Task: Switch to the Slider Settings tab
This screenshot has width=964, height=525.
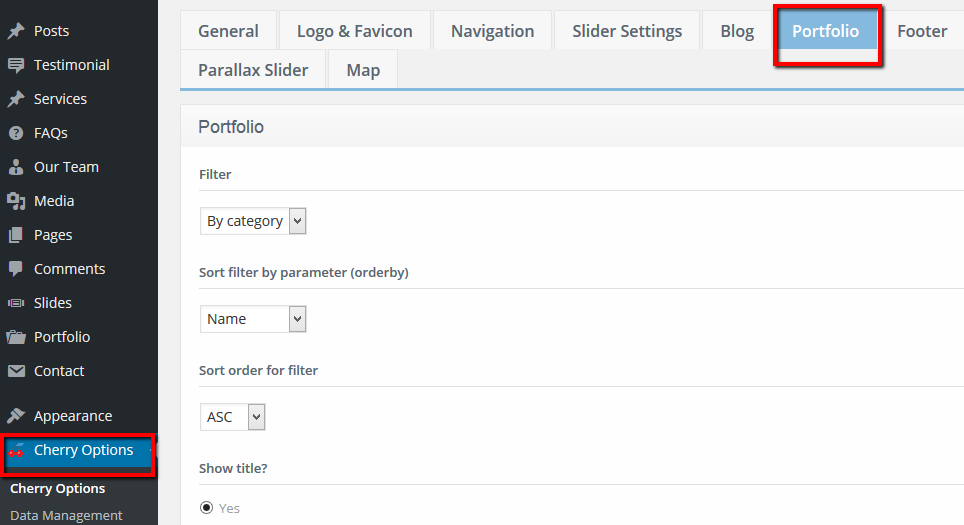Action: (x=627, y=31)
